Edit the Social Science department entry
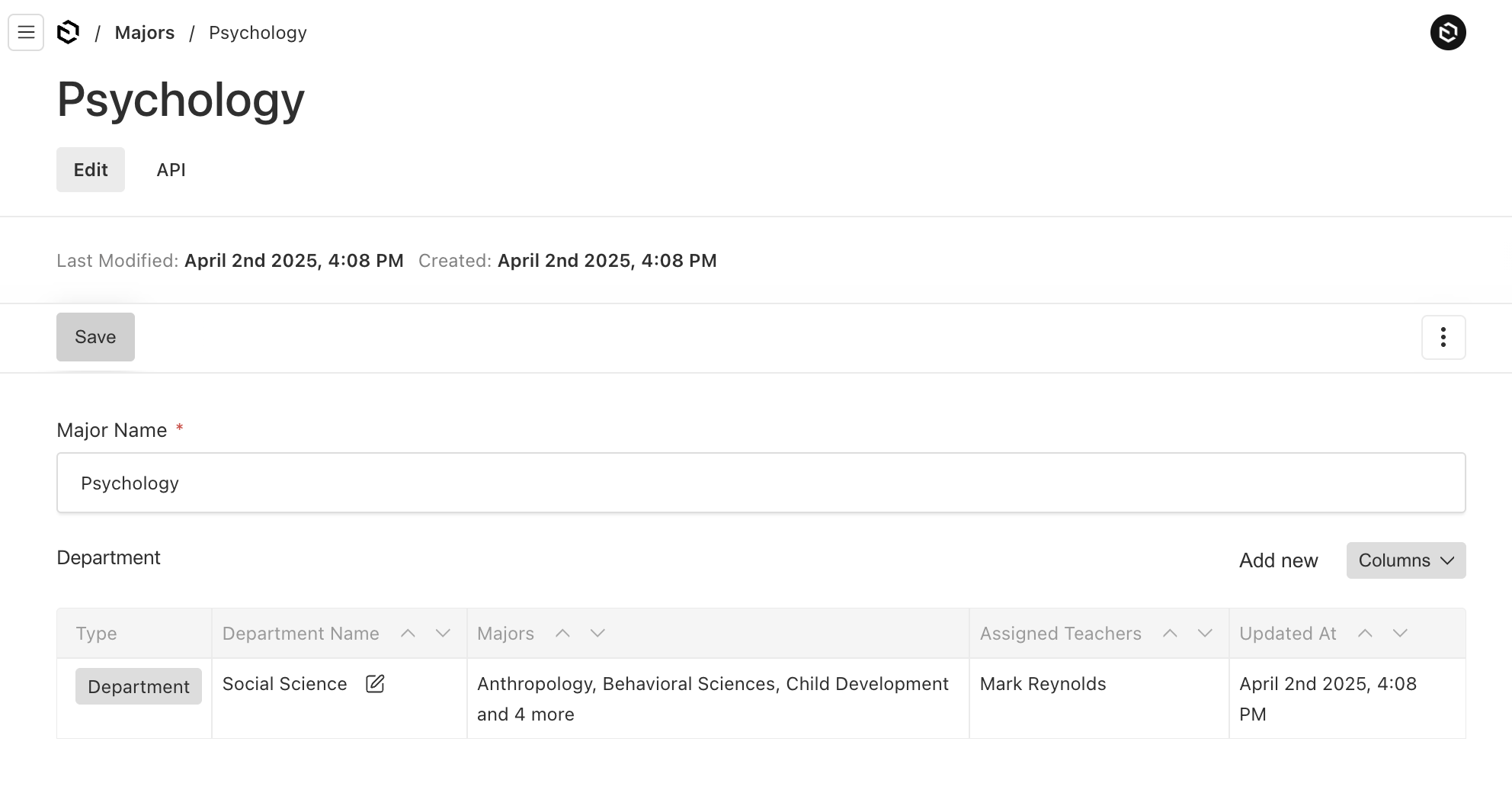The width and height of the screenshot is (1512, 793). tap(375, 684)
